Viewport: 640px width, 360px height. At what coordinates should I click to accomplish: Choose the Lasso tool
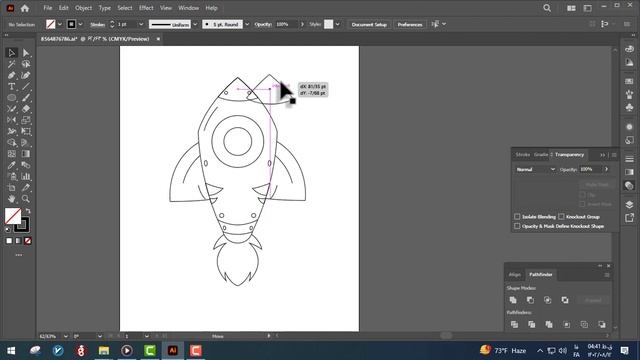pyautogui.click(x=26, y=64)
